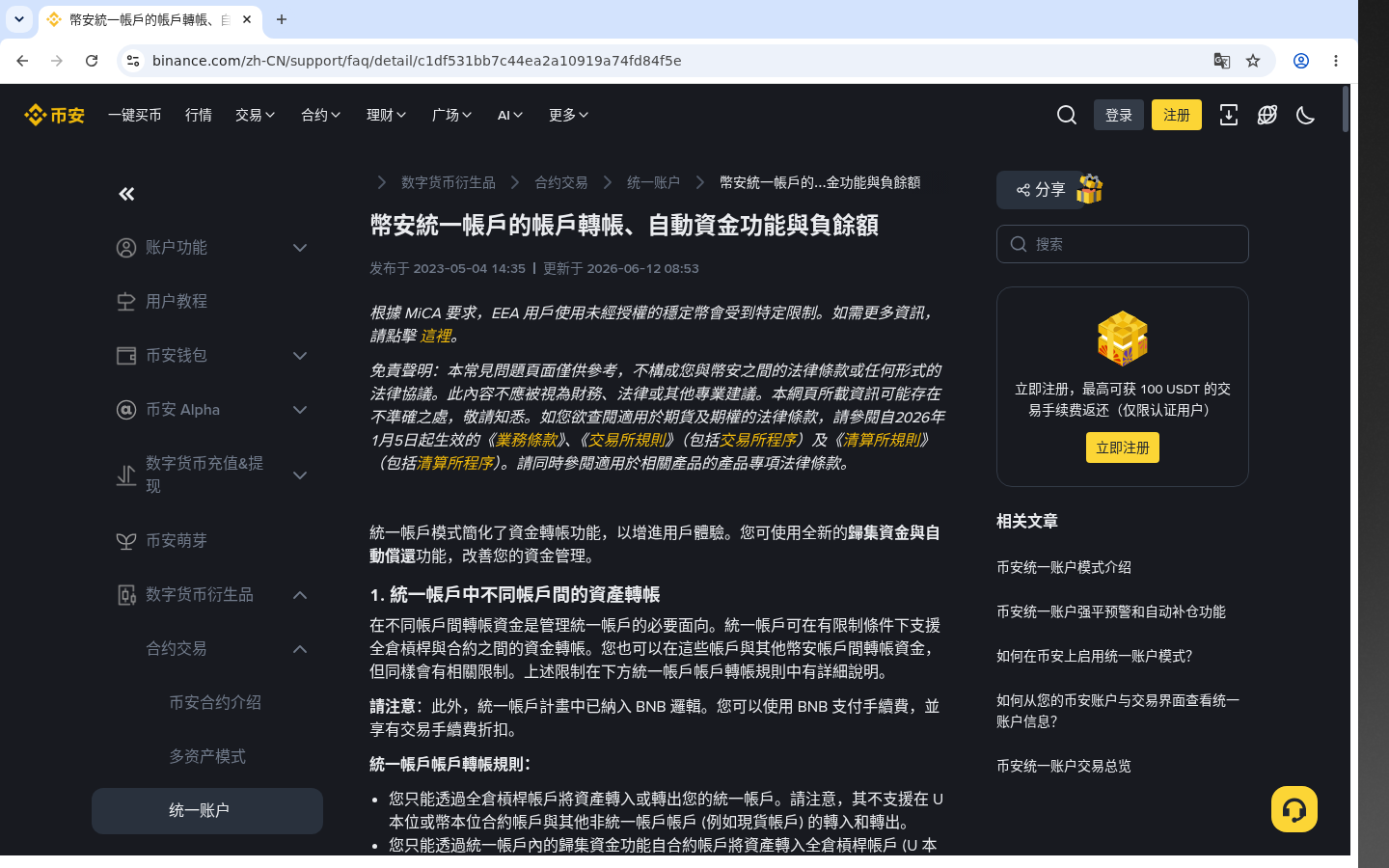Image resolution: width=1389 pixels, height=868 pixels.
Task: Expand 币安钱包 sidebar chevron
Action: pos(300,356)
